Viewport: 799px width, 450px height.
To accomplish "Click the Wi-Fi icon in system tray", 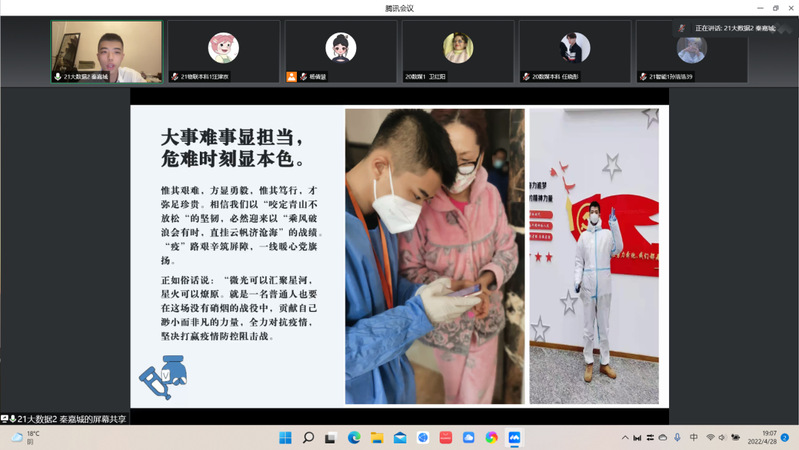I will click(710, 437).
